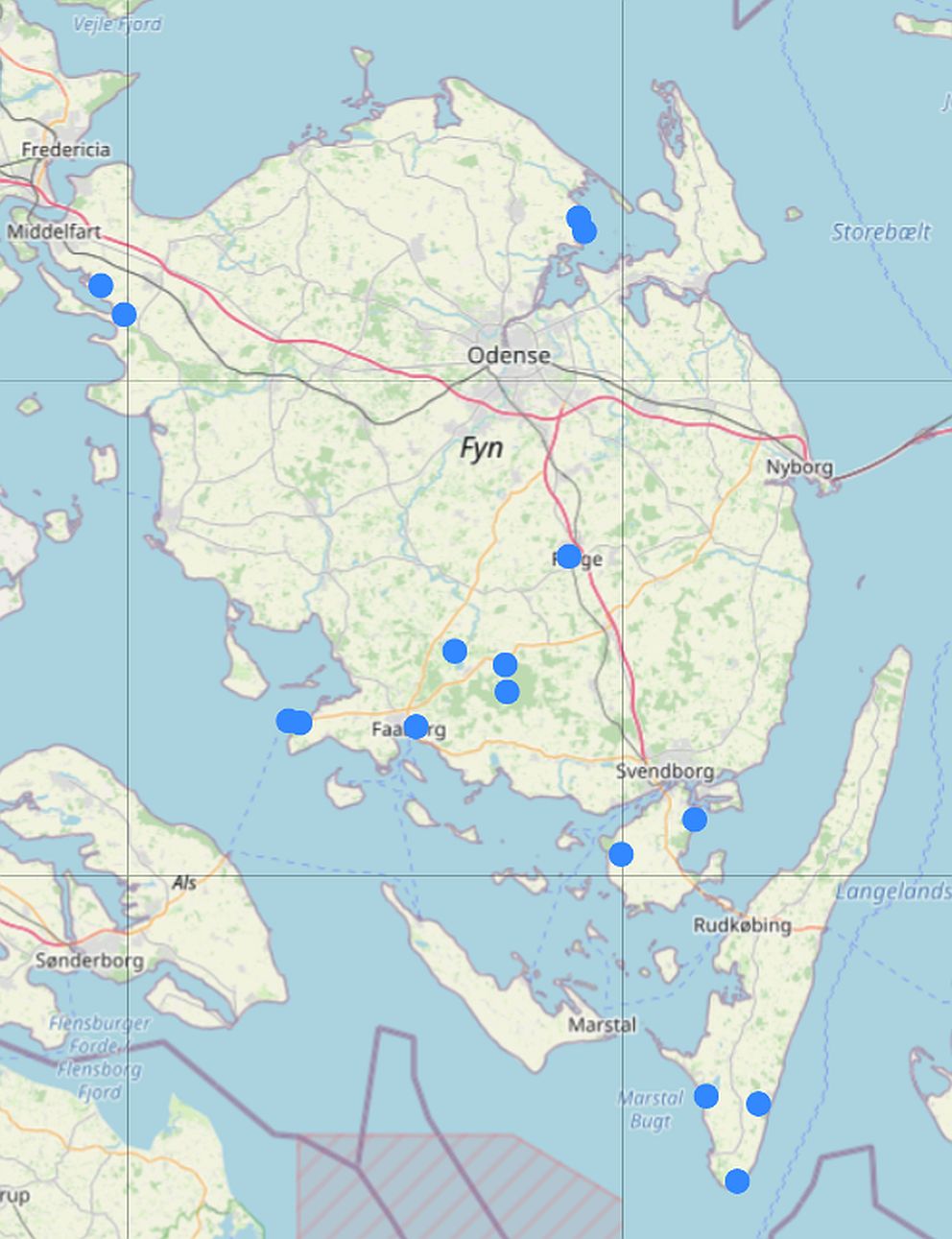Select the Als island label
The image size is (952, 1239).
coord(184,882)
